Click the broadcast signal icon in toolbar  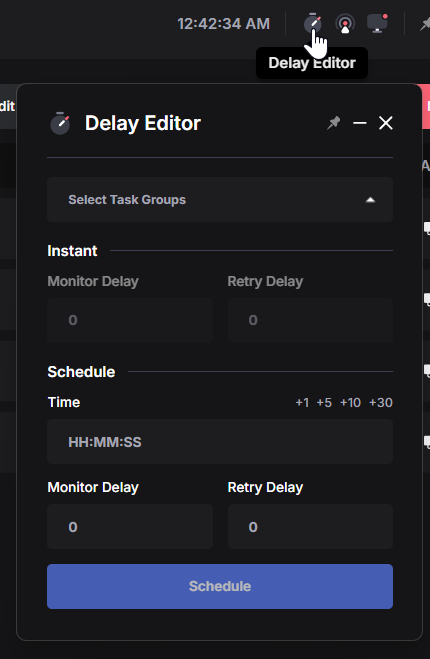point(345,24)
